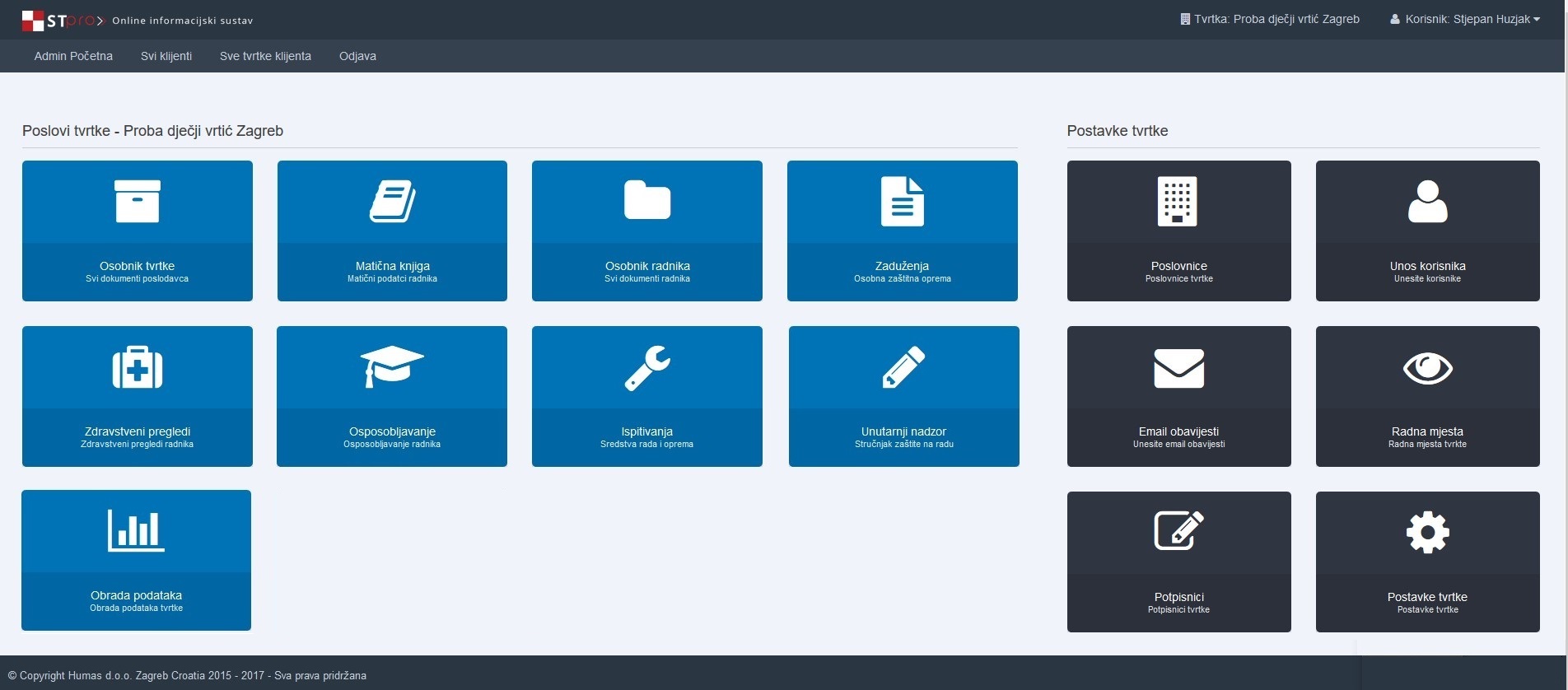This screenshot has height=690, width=1568.
Task: Open the Matična knjiga book icon
Action: point(392,202)
